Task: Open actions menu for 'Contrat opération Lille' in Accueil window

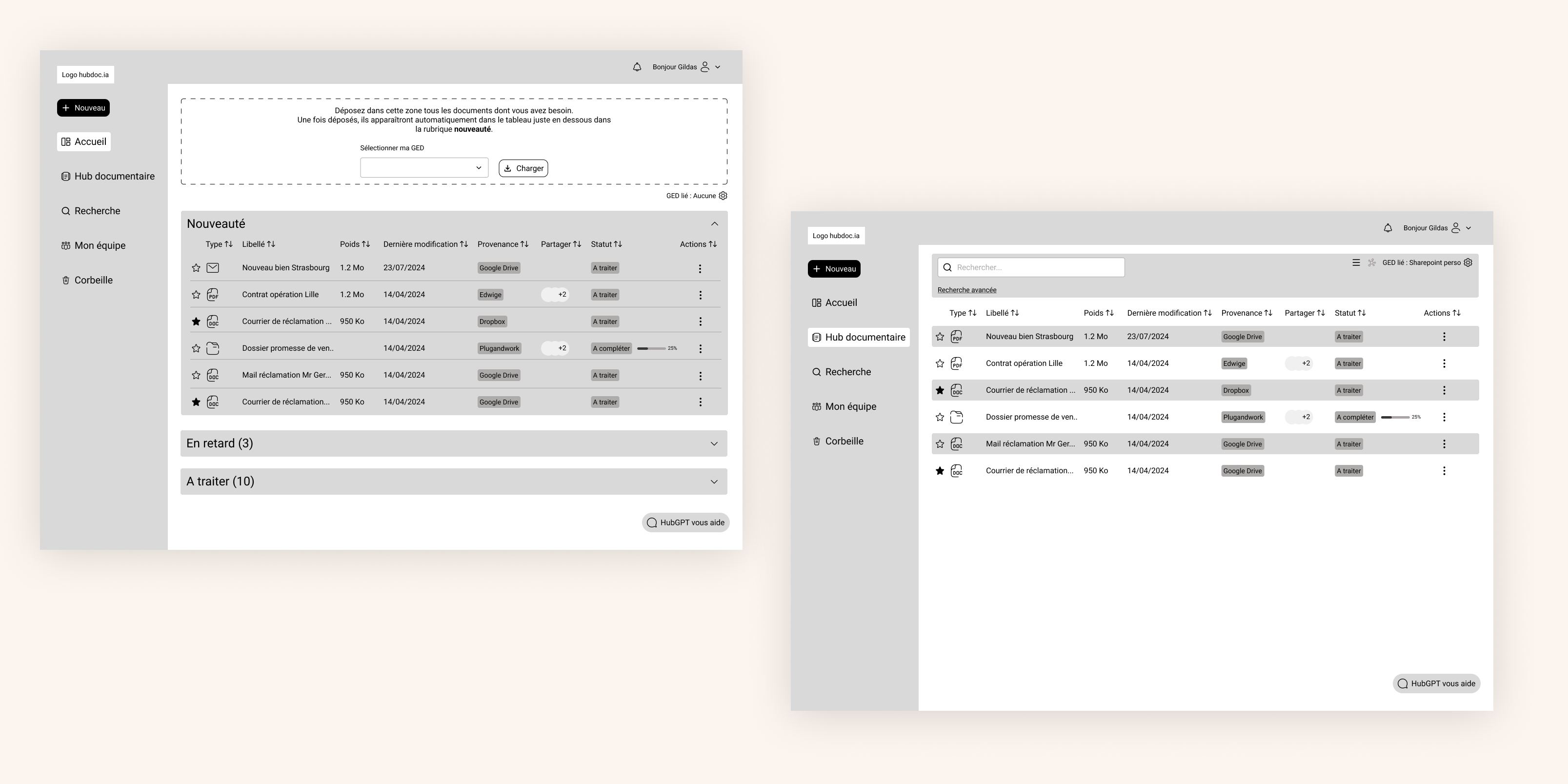Action: 700,295
